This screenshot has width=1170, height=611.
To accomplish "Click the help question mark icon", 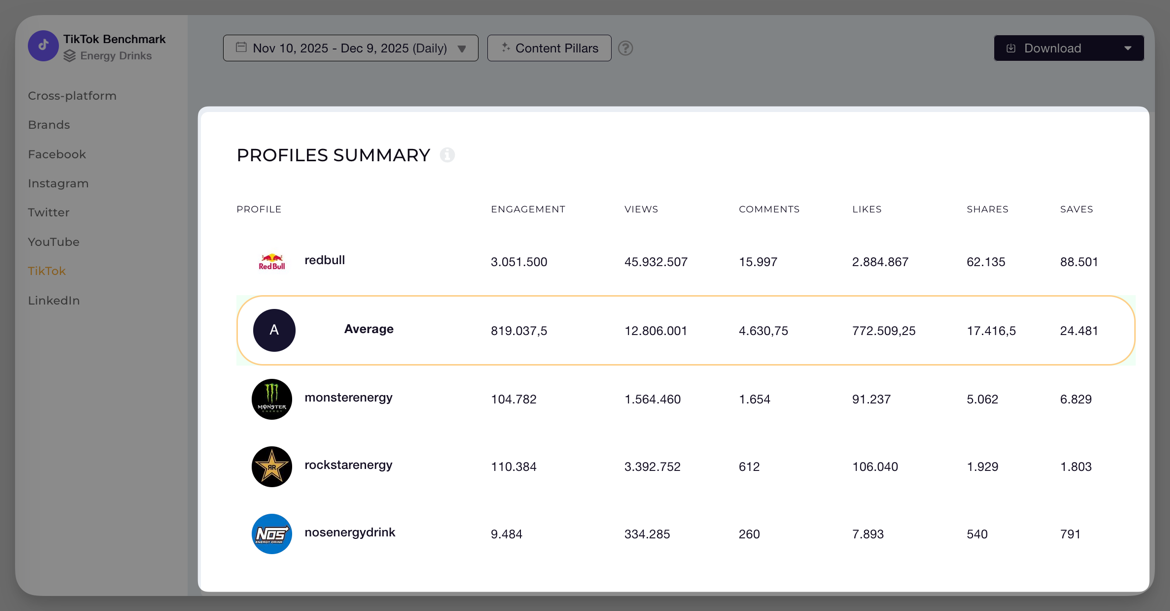I will click(x=625, y=47).
